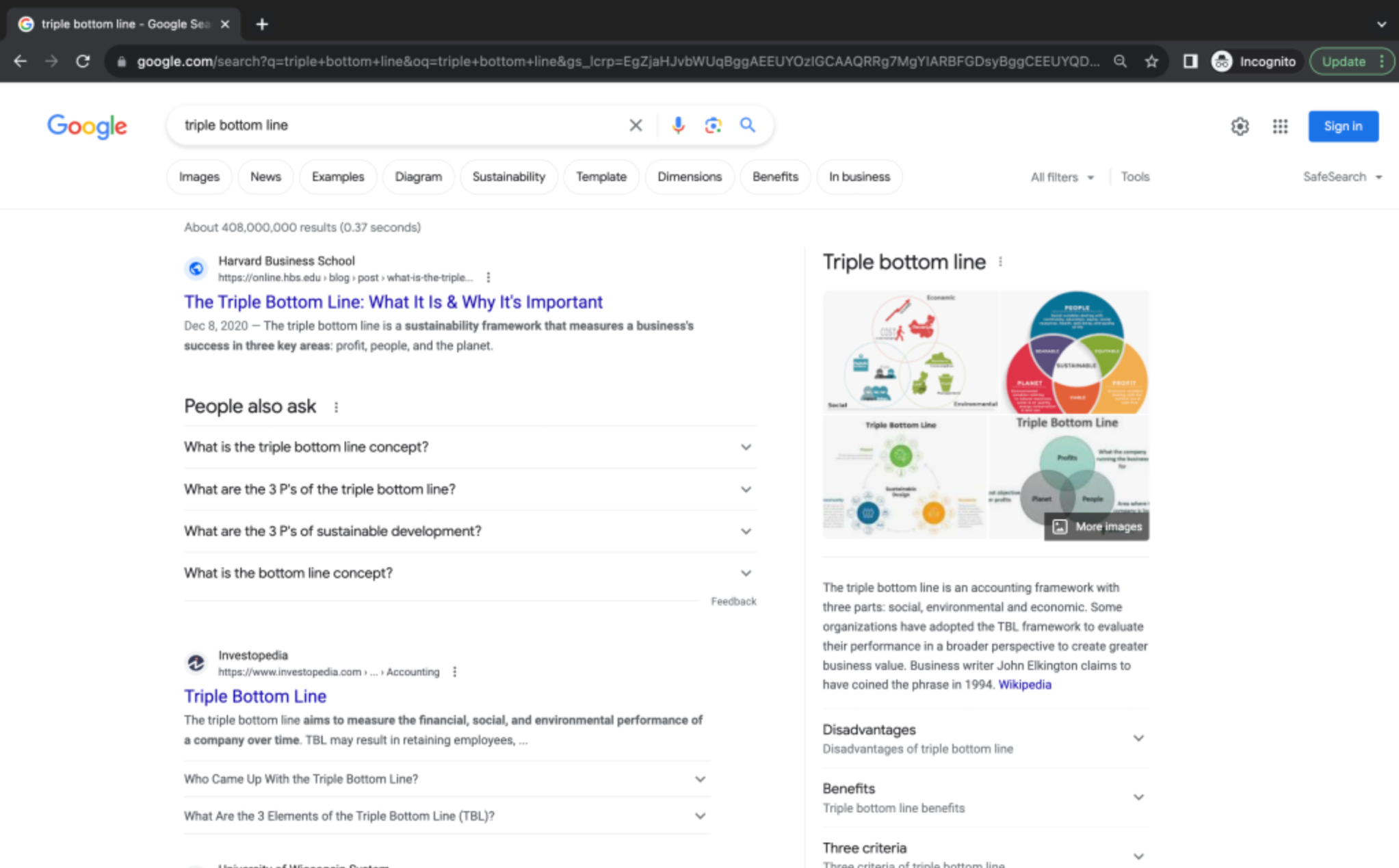The width and height of the screenshot is (1399, 868).
Task: Open the Google apps grid
Action: pyautogui.click(x=1280, y=127)
